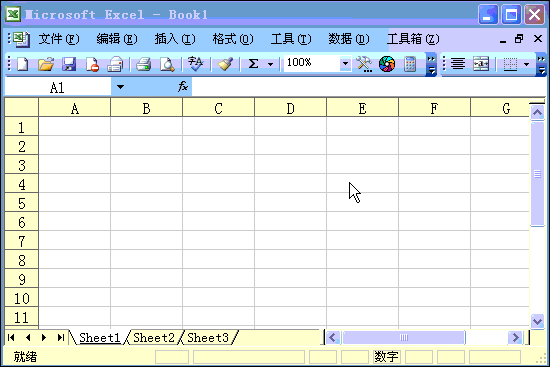
Task: Click the Open folder icon
Action: pyautogui.click(x=46, y=65)
